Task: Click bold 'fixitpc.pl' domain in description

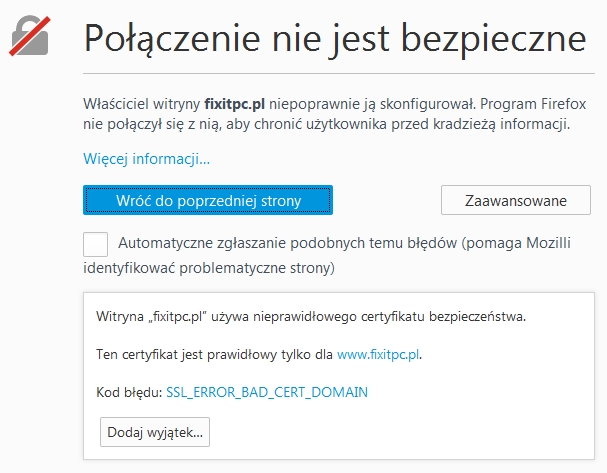Action: click(235, 104)
